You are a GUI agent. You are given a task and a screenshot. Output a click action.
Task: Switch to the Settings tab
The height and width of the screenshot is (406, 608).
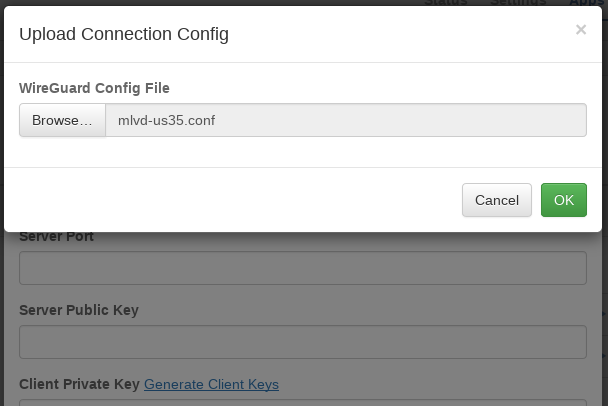pyautogui.click(x=518, y=2)
